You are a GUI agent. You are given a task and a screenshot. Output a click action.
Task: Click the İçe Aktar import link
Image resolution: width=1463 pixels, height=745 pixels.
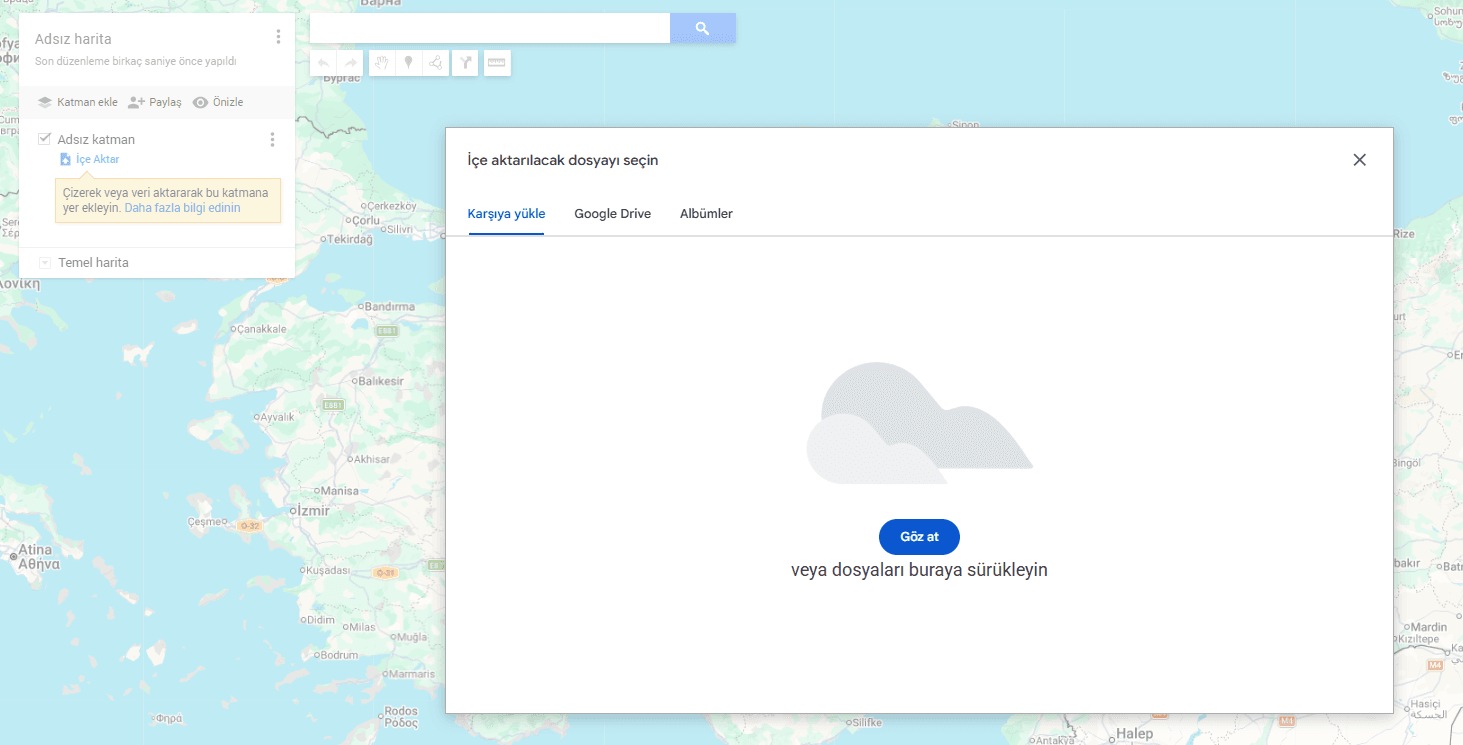point(97,159)
